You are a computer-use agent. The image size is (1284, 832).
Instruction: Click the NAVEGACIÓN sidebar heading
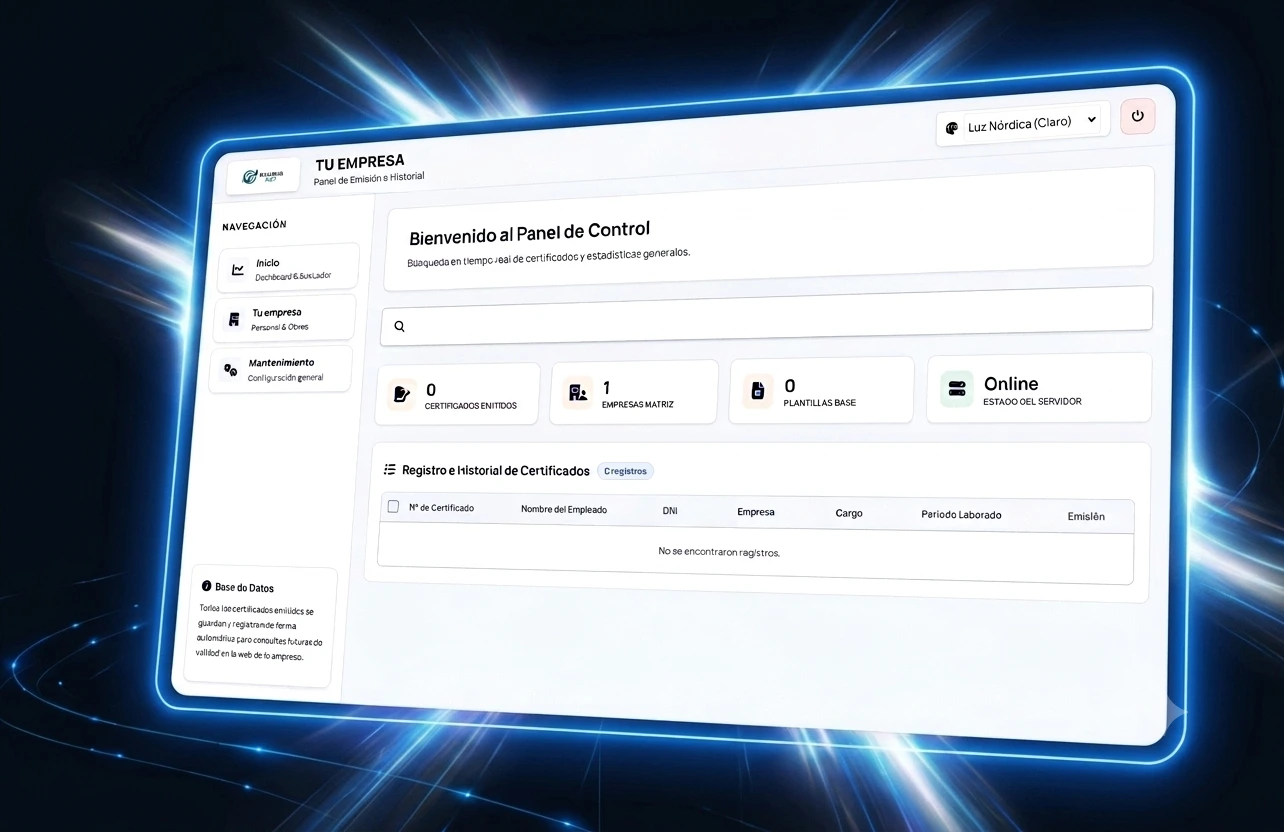pyautogui.click(x=254, y=225)
